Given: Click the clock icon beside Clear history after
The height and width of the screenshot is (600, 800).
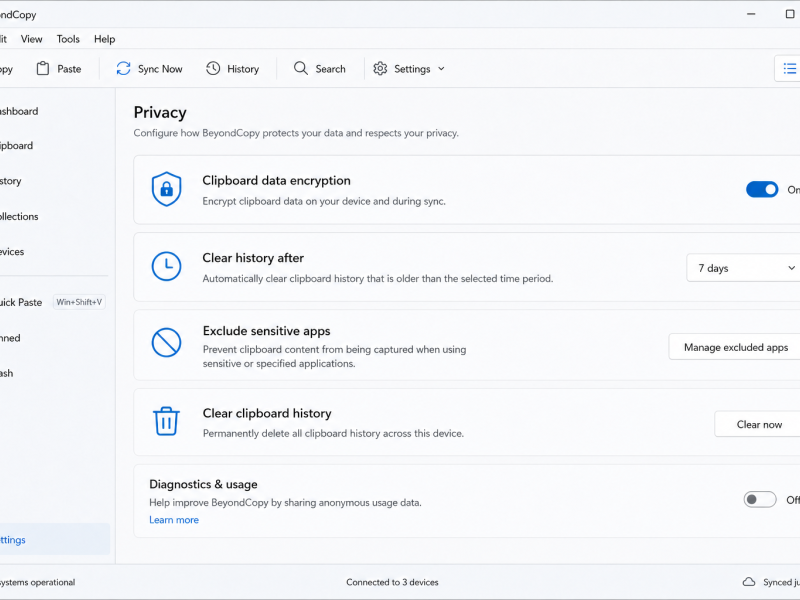Looking at the screenshot, I should tap(166, 266).
